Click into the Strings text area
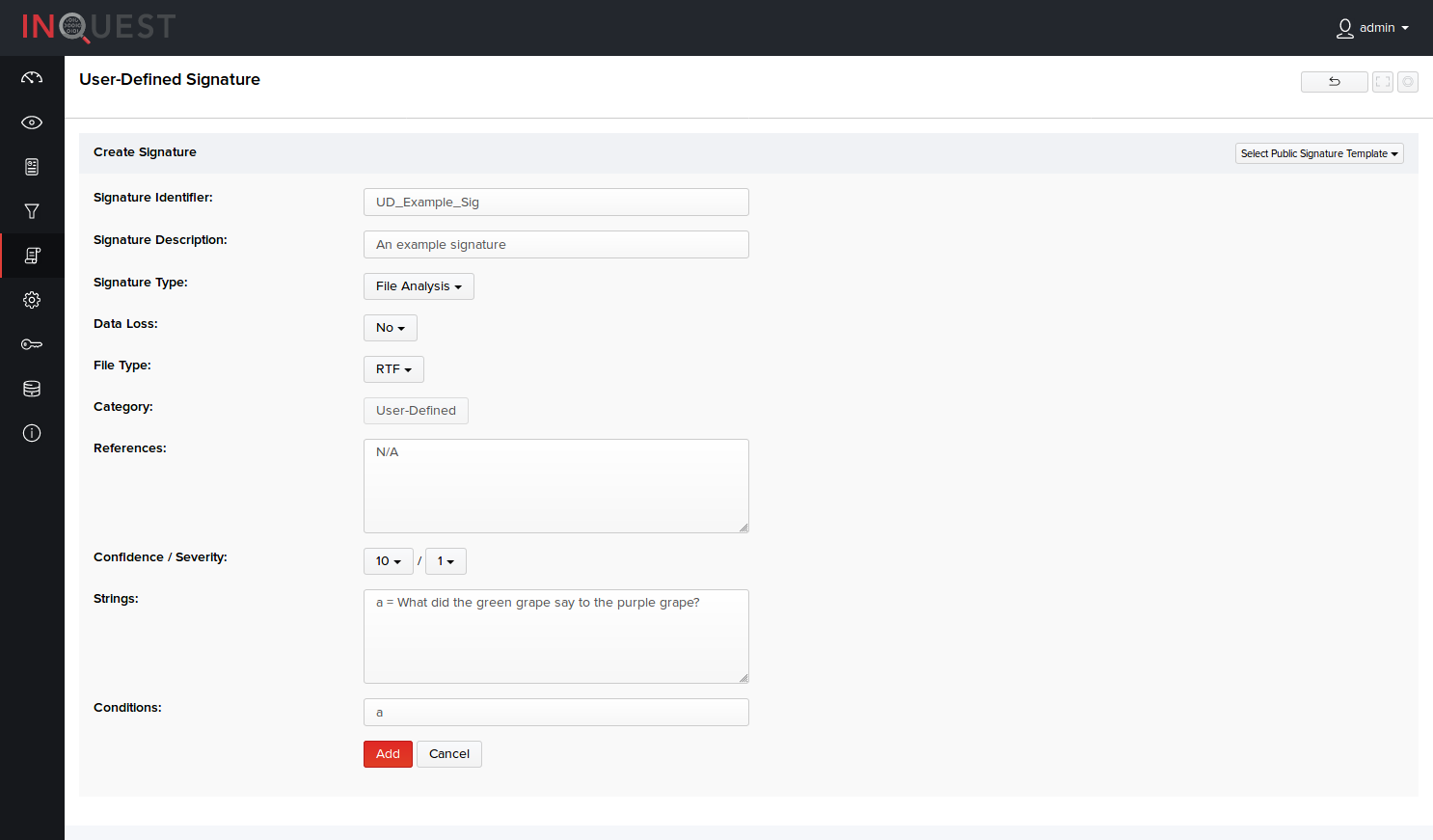The image size is (1433, 840). coord(555,637)
